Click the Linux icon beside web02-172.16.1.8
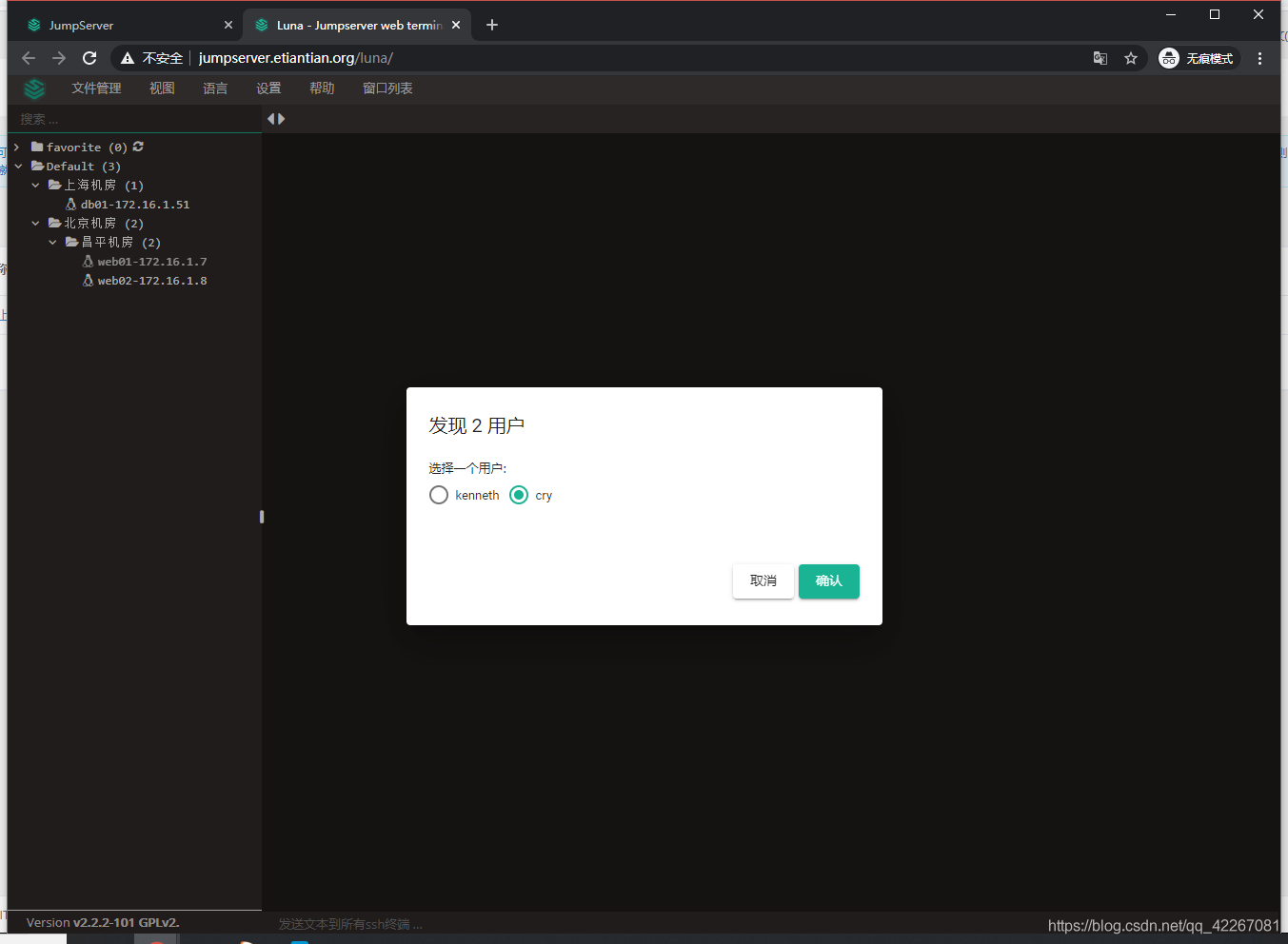 pyautogui.click(x=88, y=281)
